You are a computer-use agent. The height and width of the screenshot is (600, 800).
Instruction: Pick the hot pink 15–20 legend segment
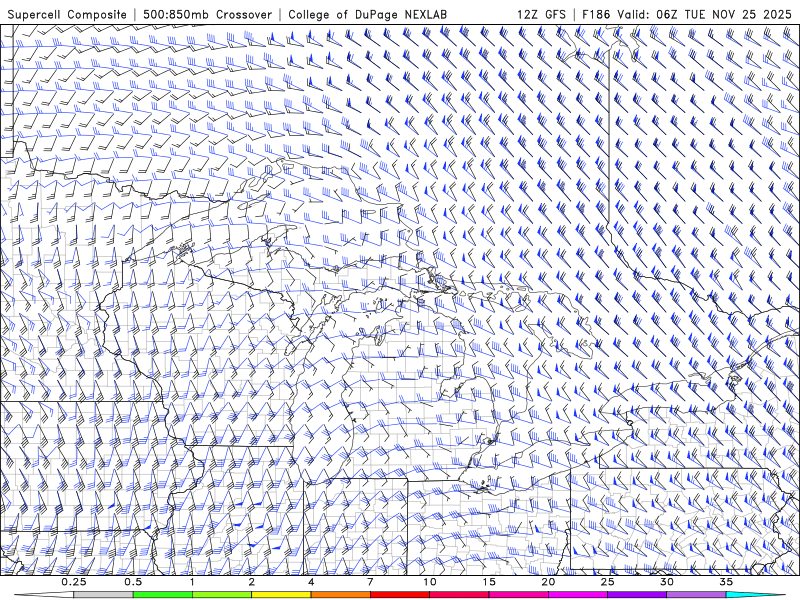[518, 595]
